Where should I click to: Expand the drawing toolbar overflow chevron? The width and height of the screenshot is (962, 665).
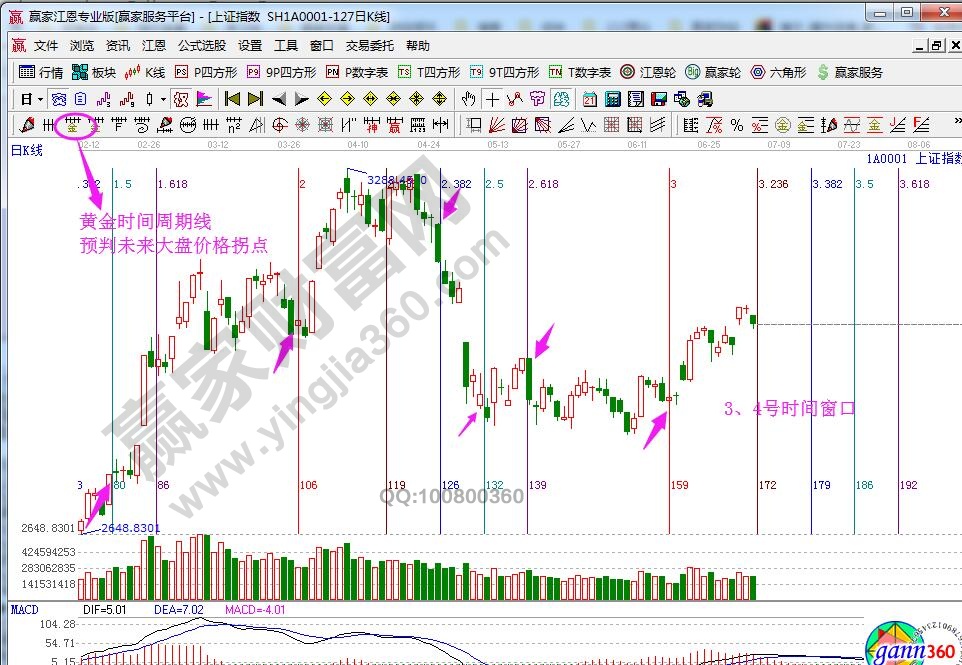(951, 125)
